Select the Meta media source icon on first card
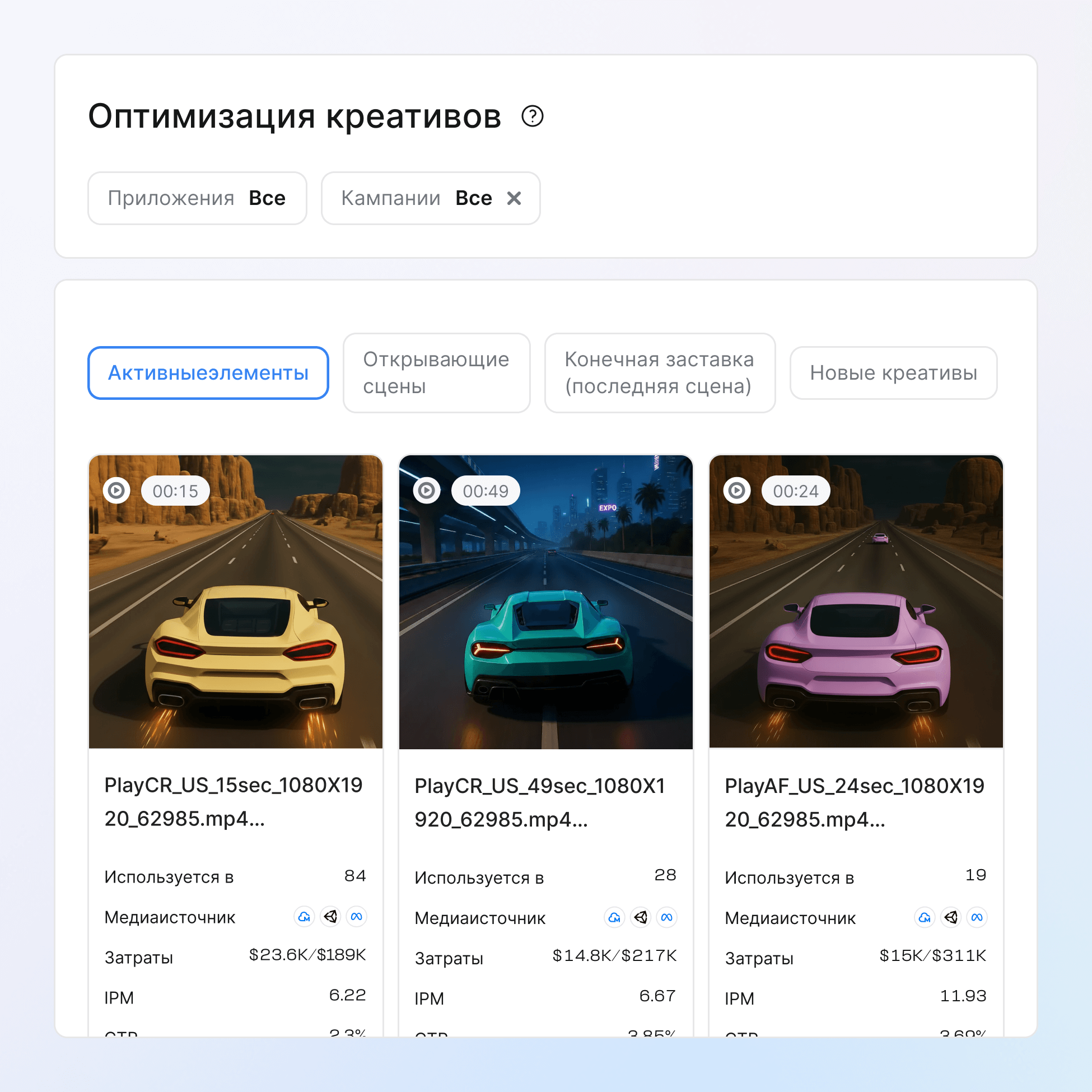 pyautogui.click(x=356, y=917)
